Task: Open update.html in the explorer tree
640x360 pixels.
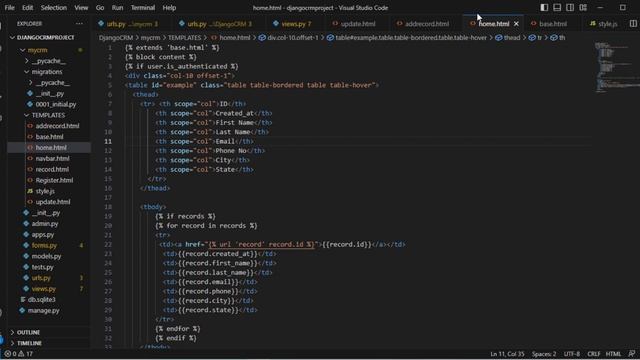Action: pos(53,202)
